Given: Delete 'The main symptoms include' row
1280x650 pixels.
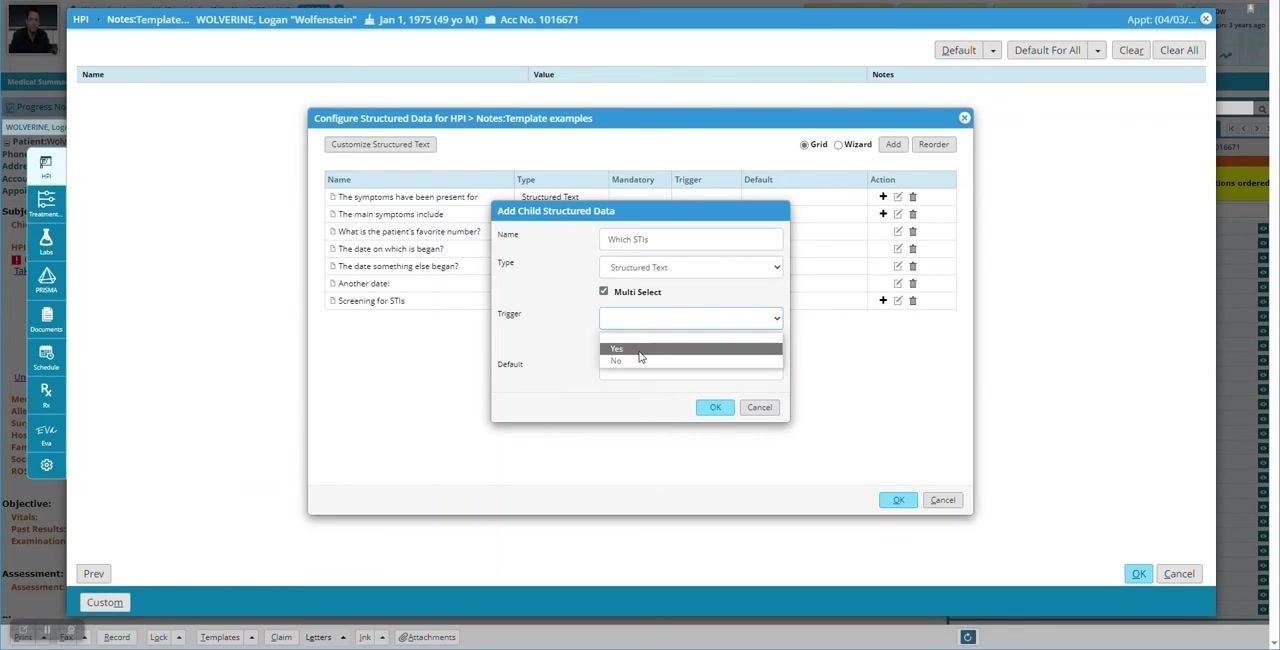Looking at the screenshot, I should pyautogui.click(x=913, y=214).
